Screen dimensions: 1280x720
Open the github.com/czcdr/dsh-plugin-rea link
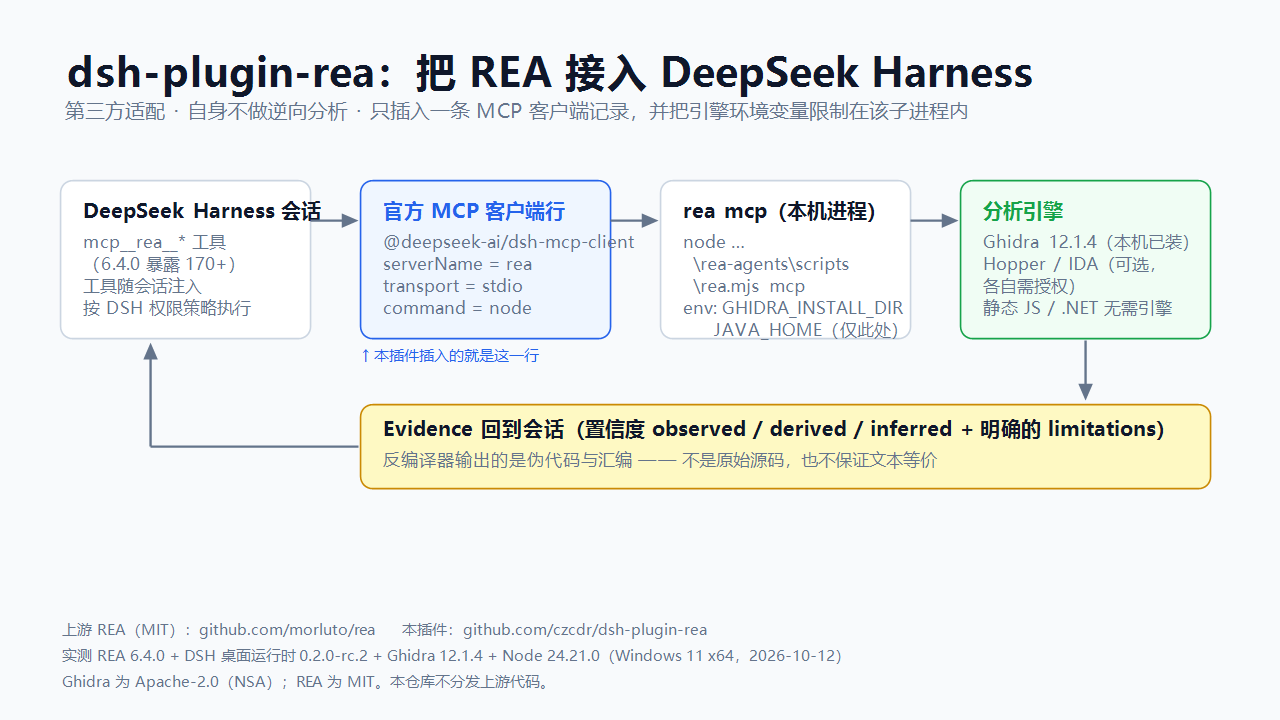584,630
